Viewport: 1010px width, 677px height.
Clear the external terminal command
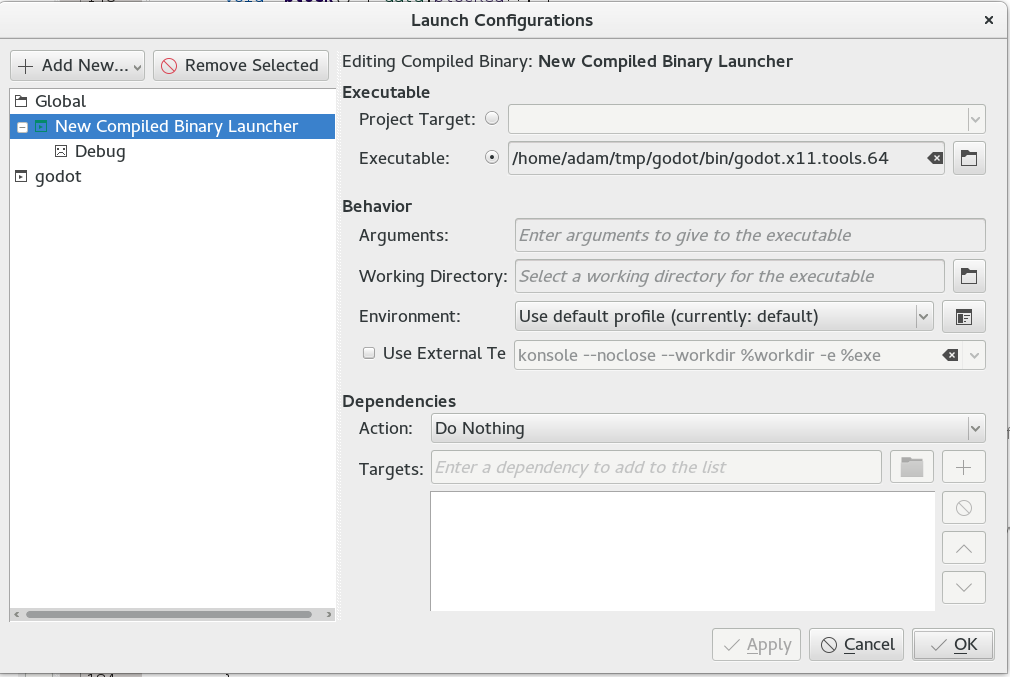(950, 355)
